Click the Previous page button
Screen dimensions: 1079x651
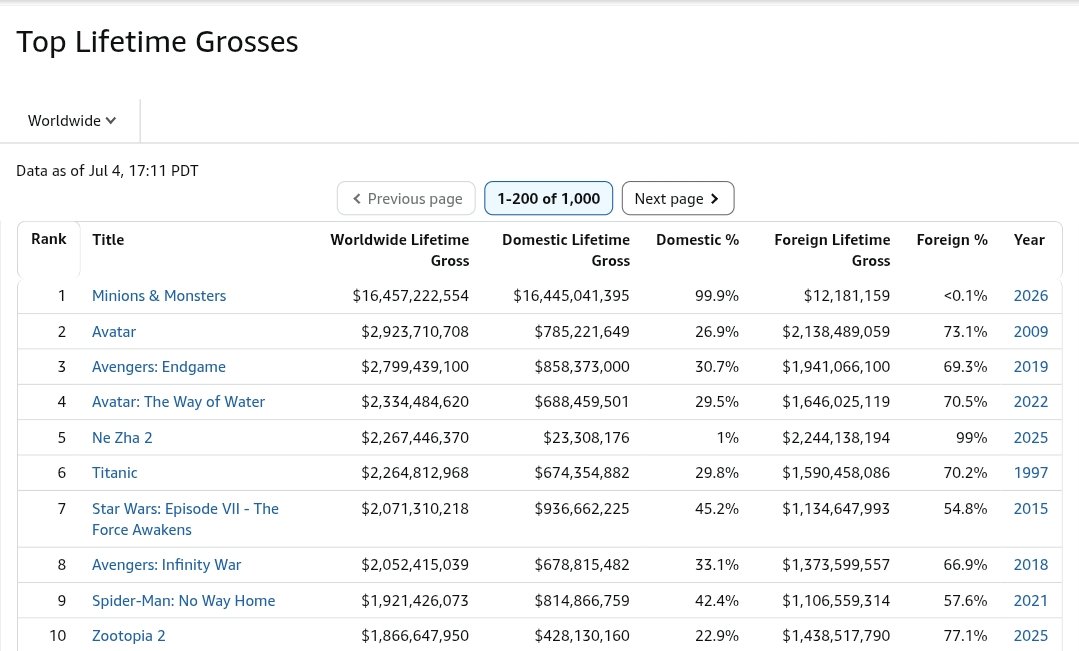pyautogui.click(x=406, y=198)
